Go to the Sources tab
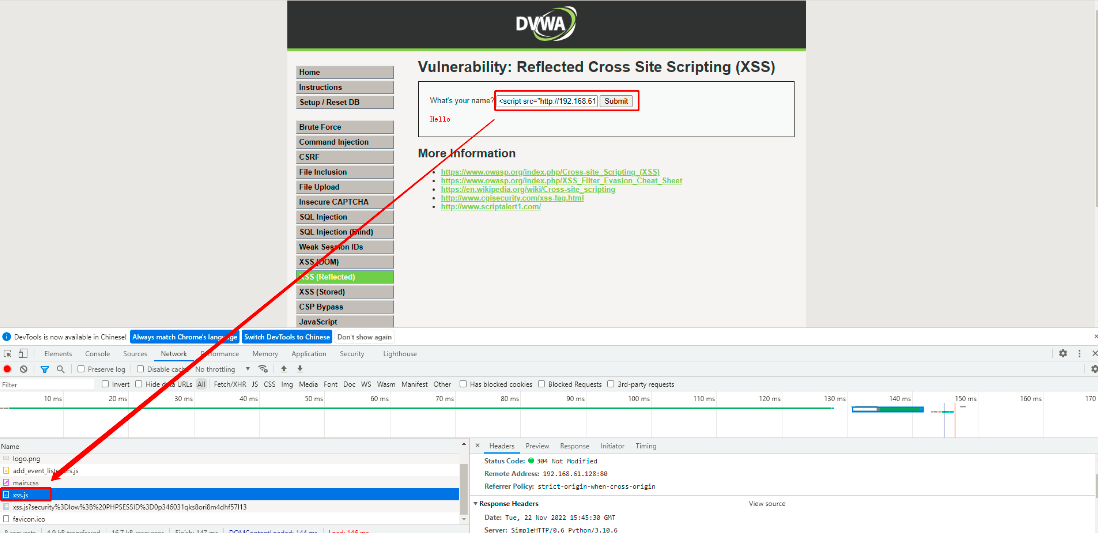 [x=135, y=354]
